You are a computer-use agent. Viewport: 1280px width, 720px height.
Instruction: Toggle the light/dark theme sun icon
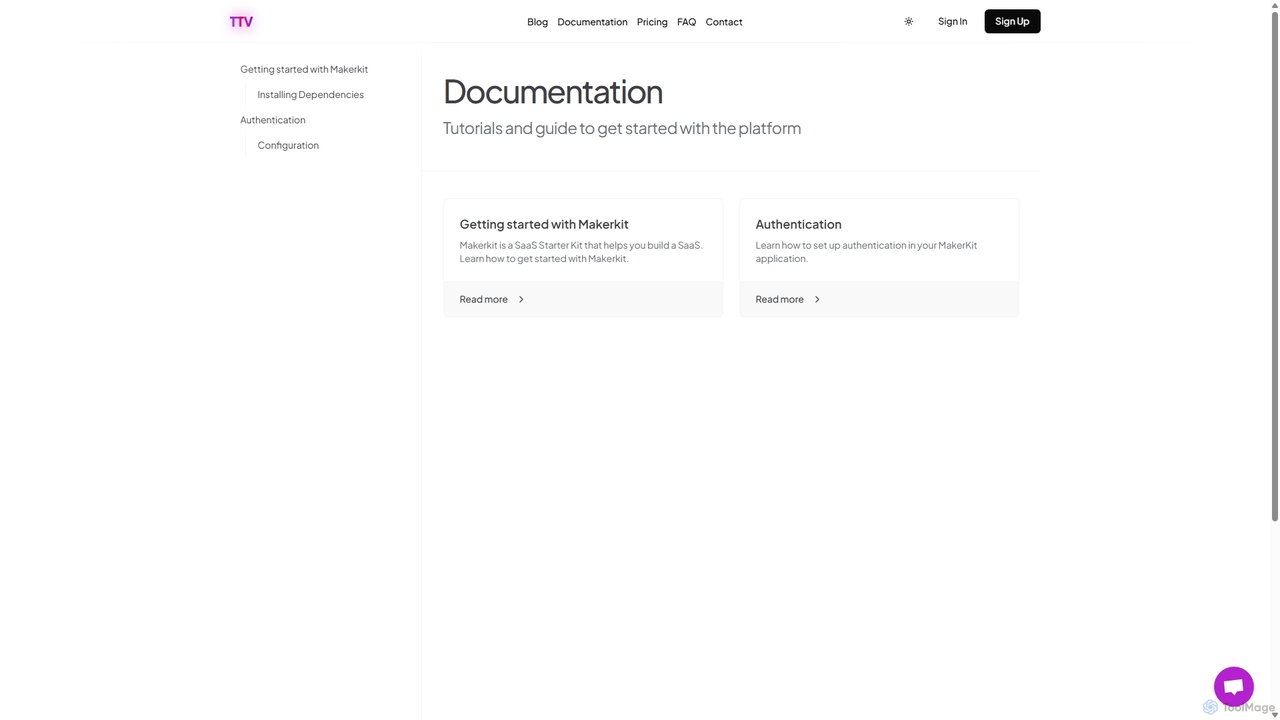(x=908, y=21)
